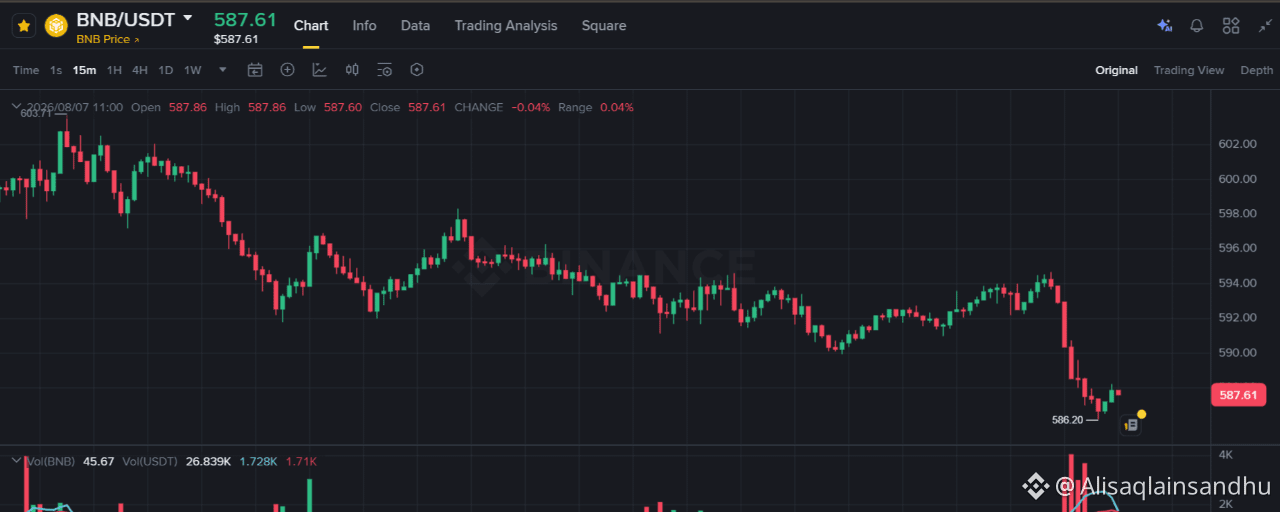
Task: Click the Vol(USDT) 26.839K value
Action: coord(209,461)
